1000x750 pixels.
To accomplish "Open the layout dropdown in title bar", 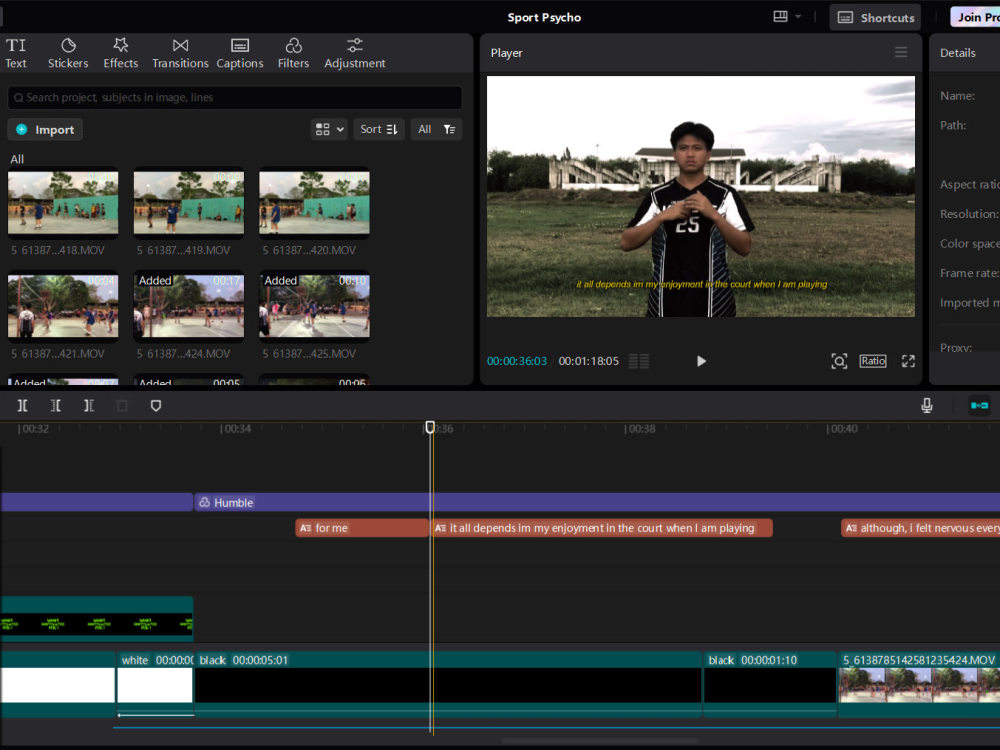I will (787, 17).
